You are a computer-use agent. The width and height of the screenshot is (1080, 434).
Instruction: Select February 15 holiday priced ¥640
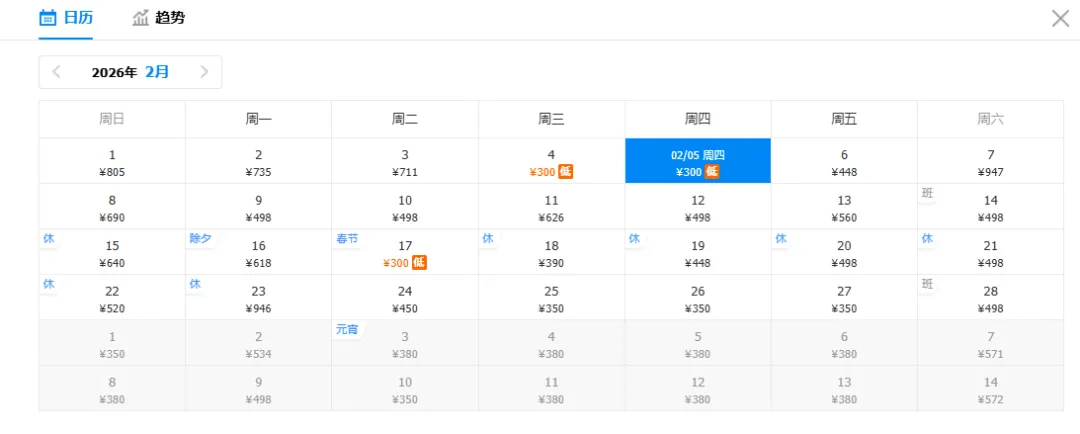[112, 252]
